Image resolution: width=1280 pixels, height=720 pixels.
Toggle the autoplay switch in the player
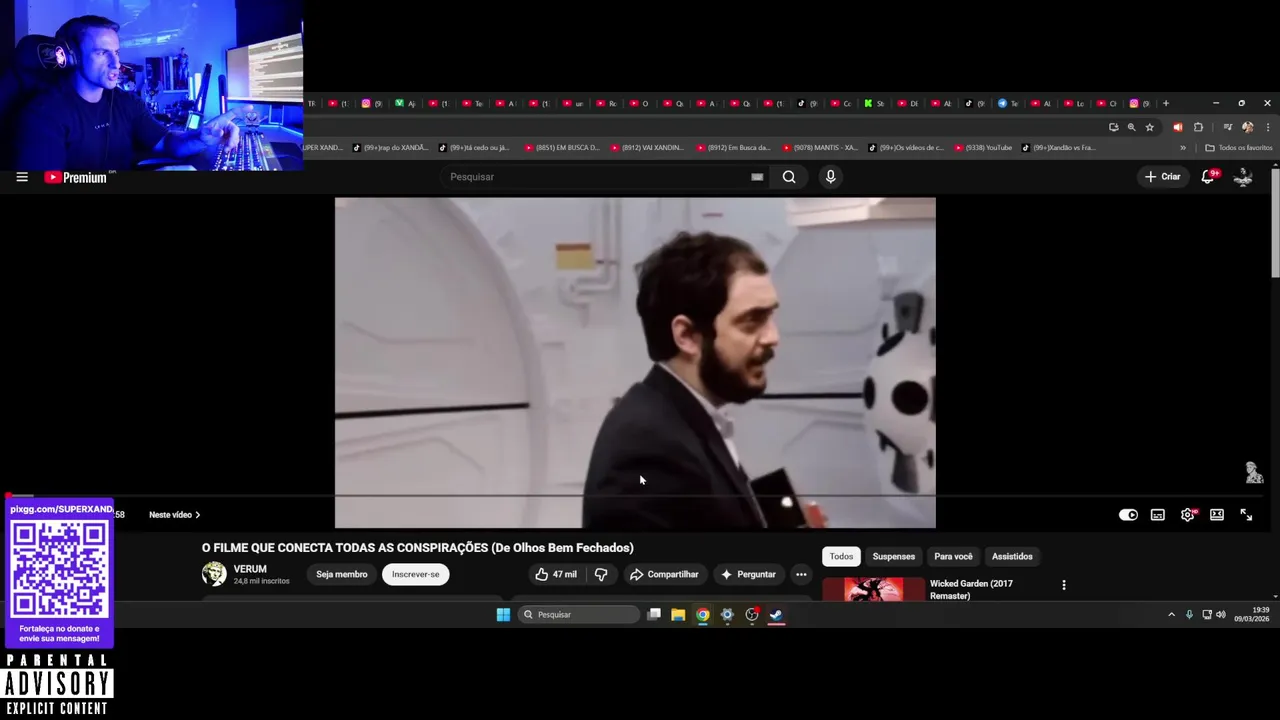pos(1128,515)
